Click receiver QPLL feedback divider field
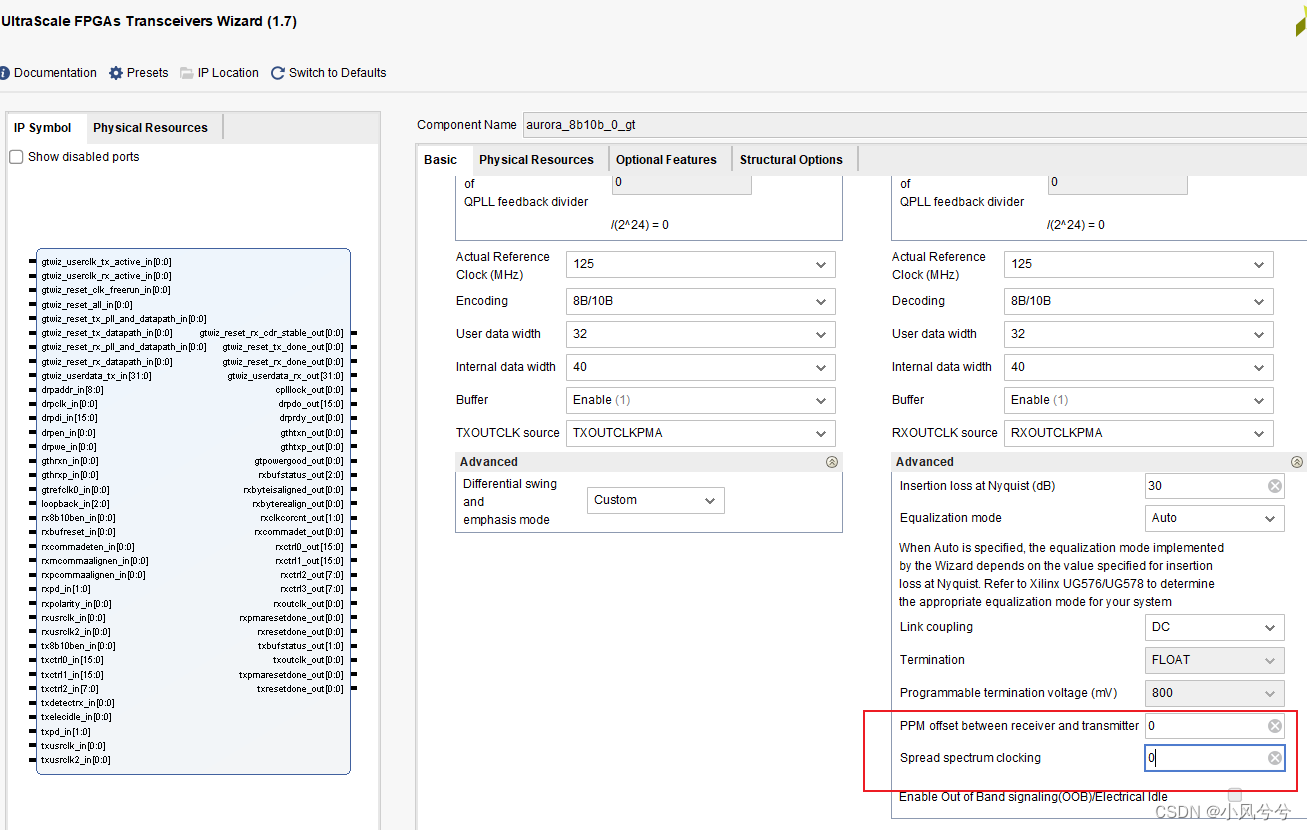 click(x=1118, y=184)
